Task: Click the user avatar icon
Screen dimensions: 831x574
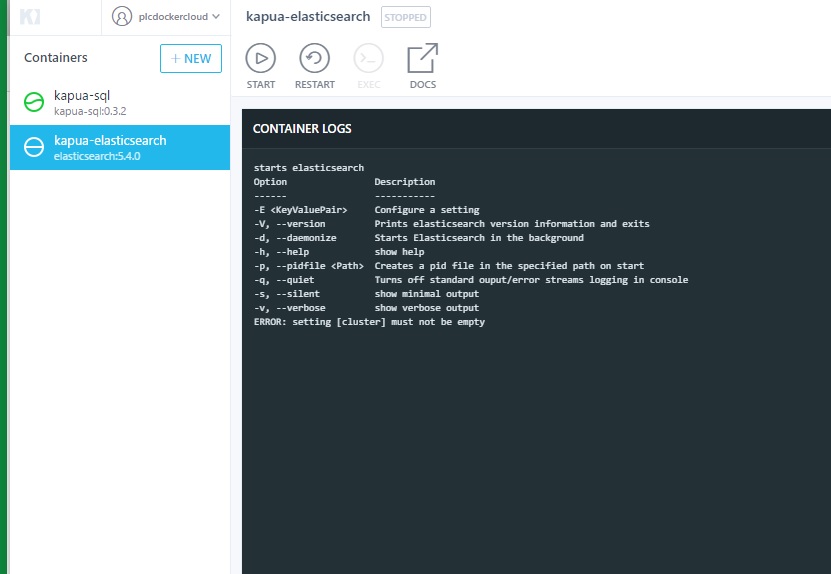Action: point(121,16)
